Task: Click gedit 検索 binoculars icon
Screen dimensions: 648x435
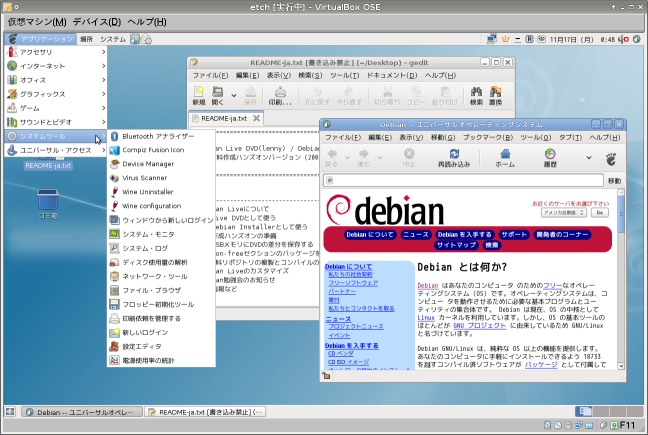Action: click(x=476, y=96)
